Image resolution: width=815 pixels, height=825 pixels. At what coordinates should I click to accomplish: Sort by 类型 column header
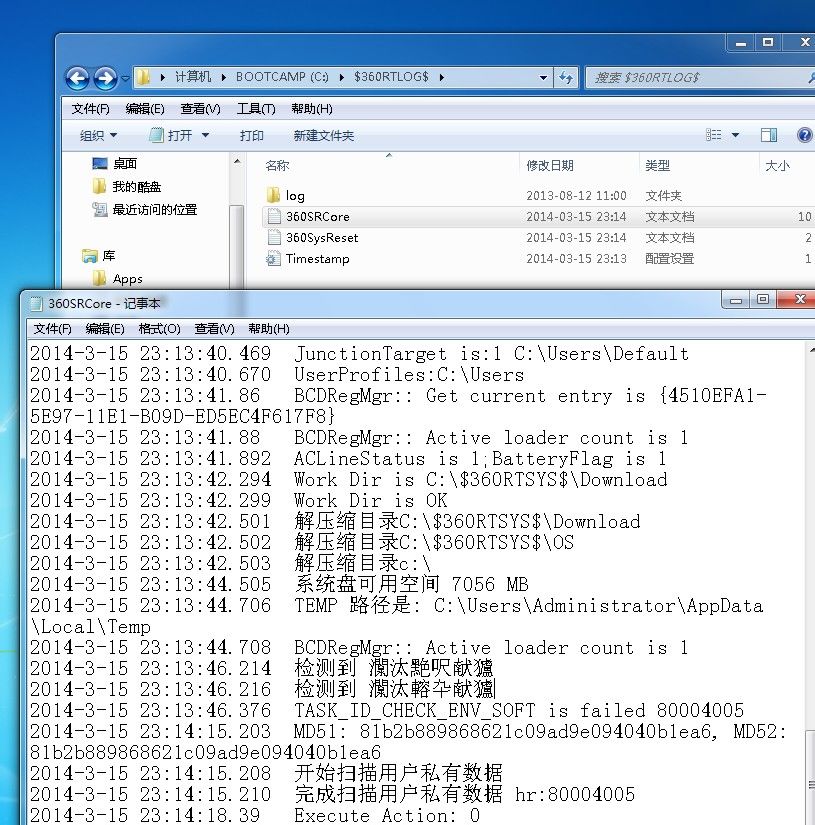pos(658,166)
